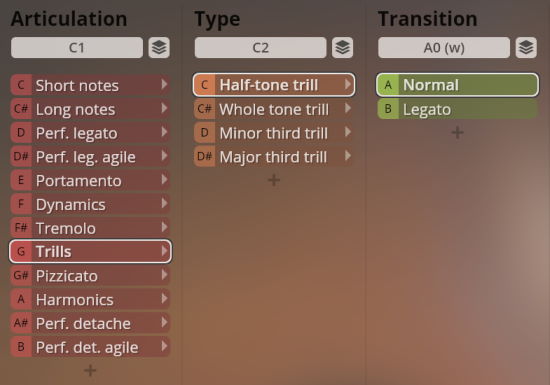Click the layers icon next to Type C2
Image resolution: width=550 pixels, height=385 pixels.
(342, 47)
